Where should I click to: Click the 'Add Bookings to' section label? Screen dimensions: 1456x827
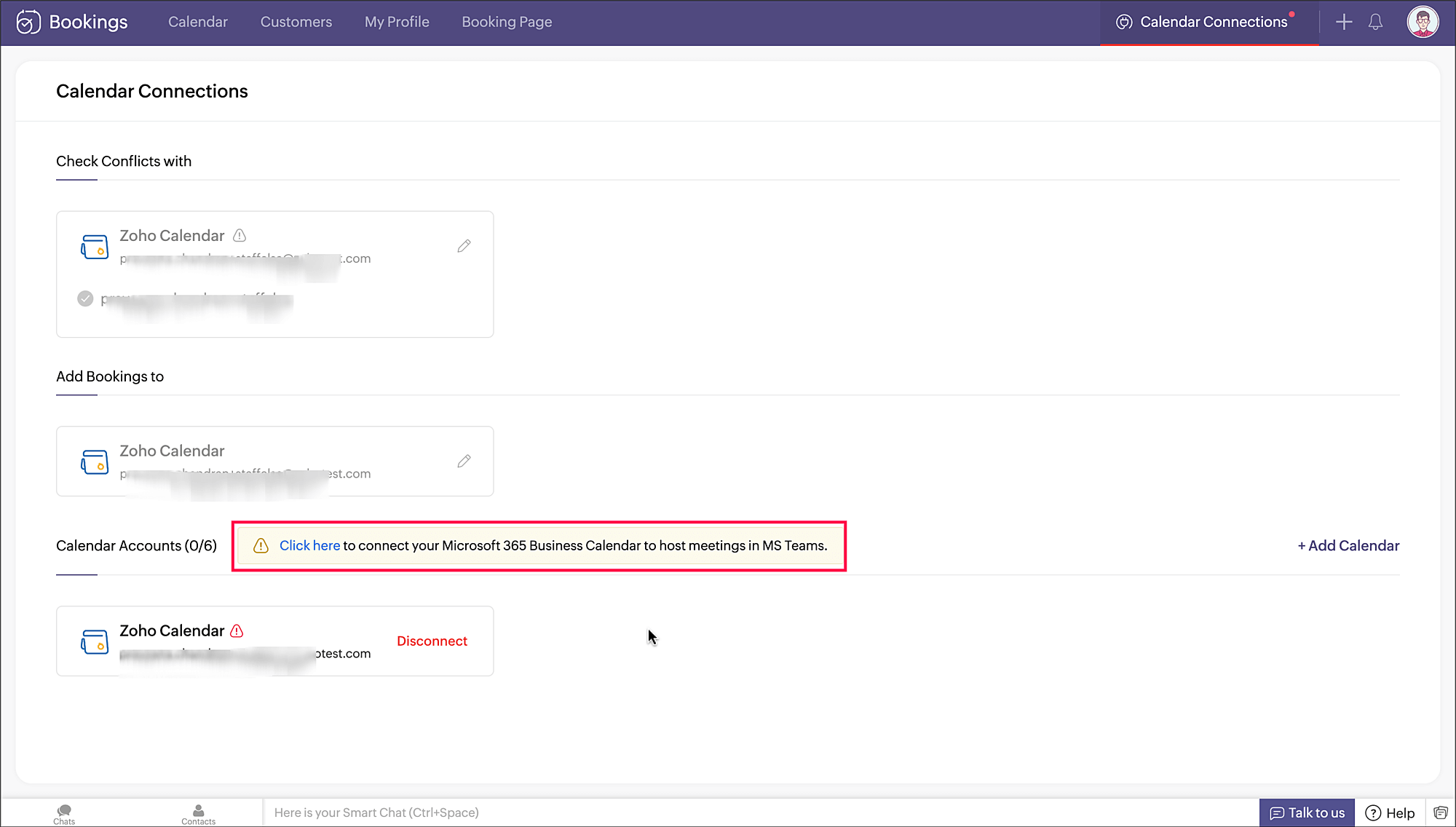click(x=110, y=376)
